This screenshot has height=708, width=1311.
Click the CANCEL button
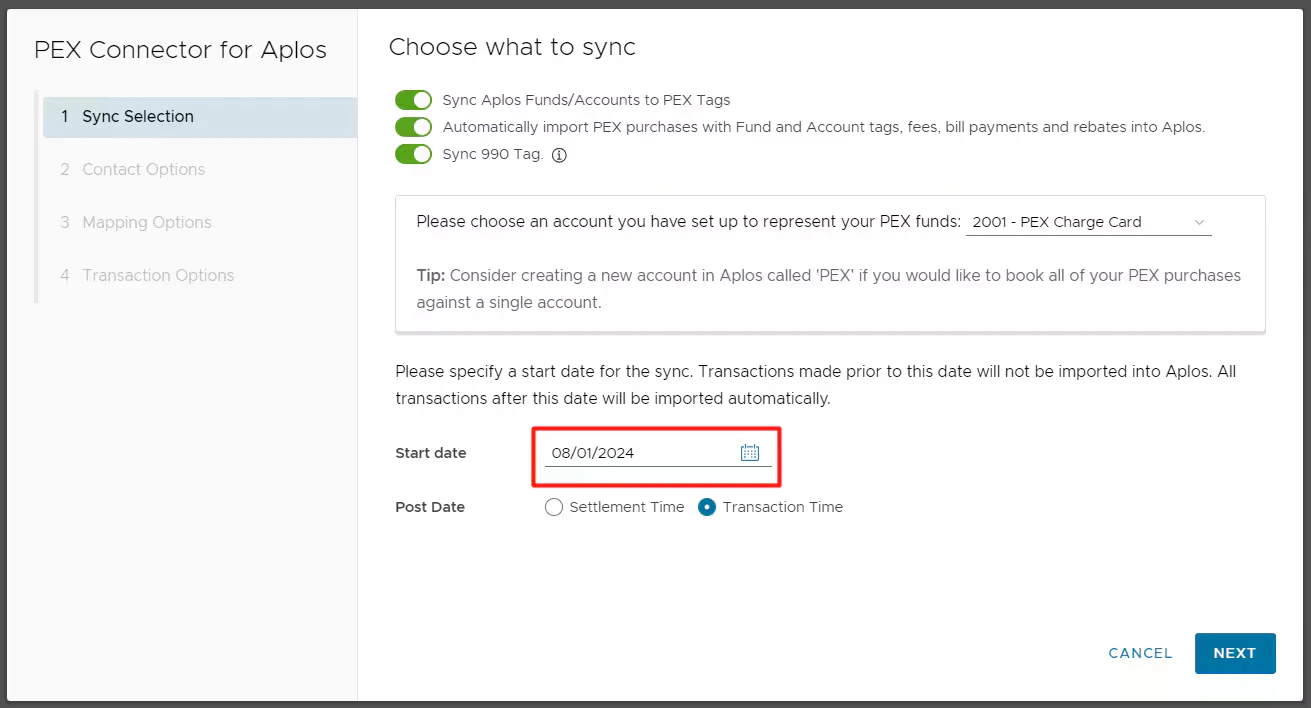[1140, 653]
